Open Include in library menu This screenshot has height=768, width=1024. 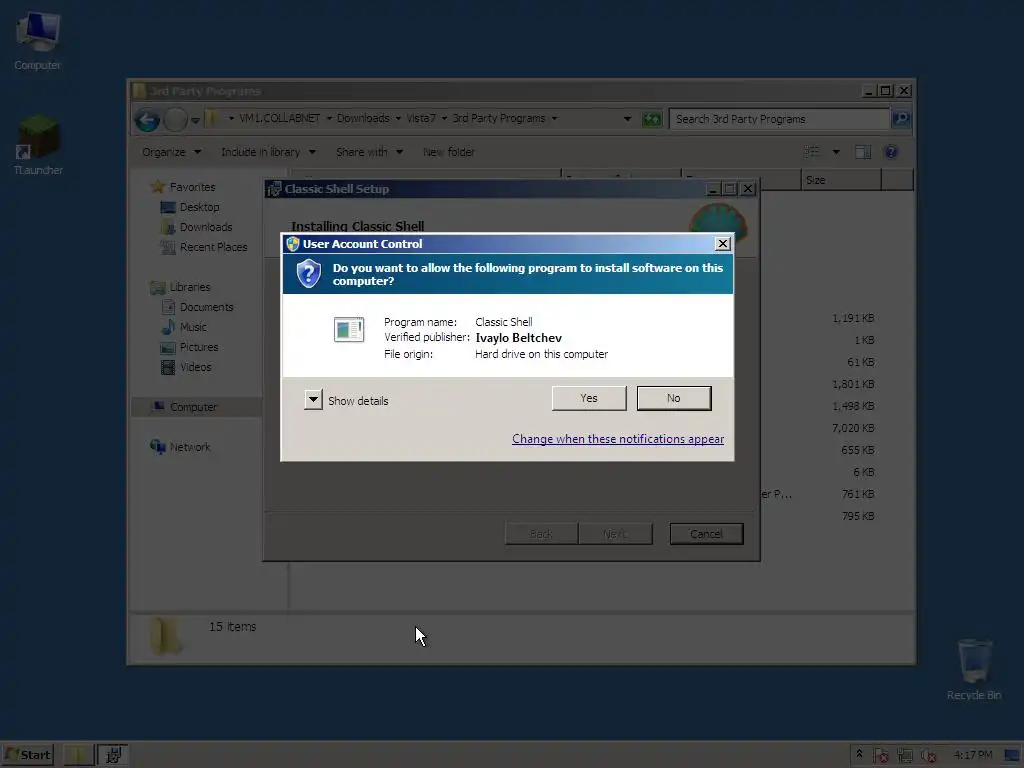(268, 152)
